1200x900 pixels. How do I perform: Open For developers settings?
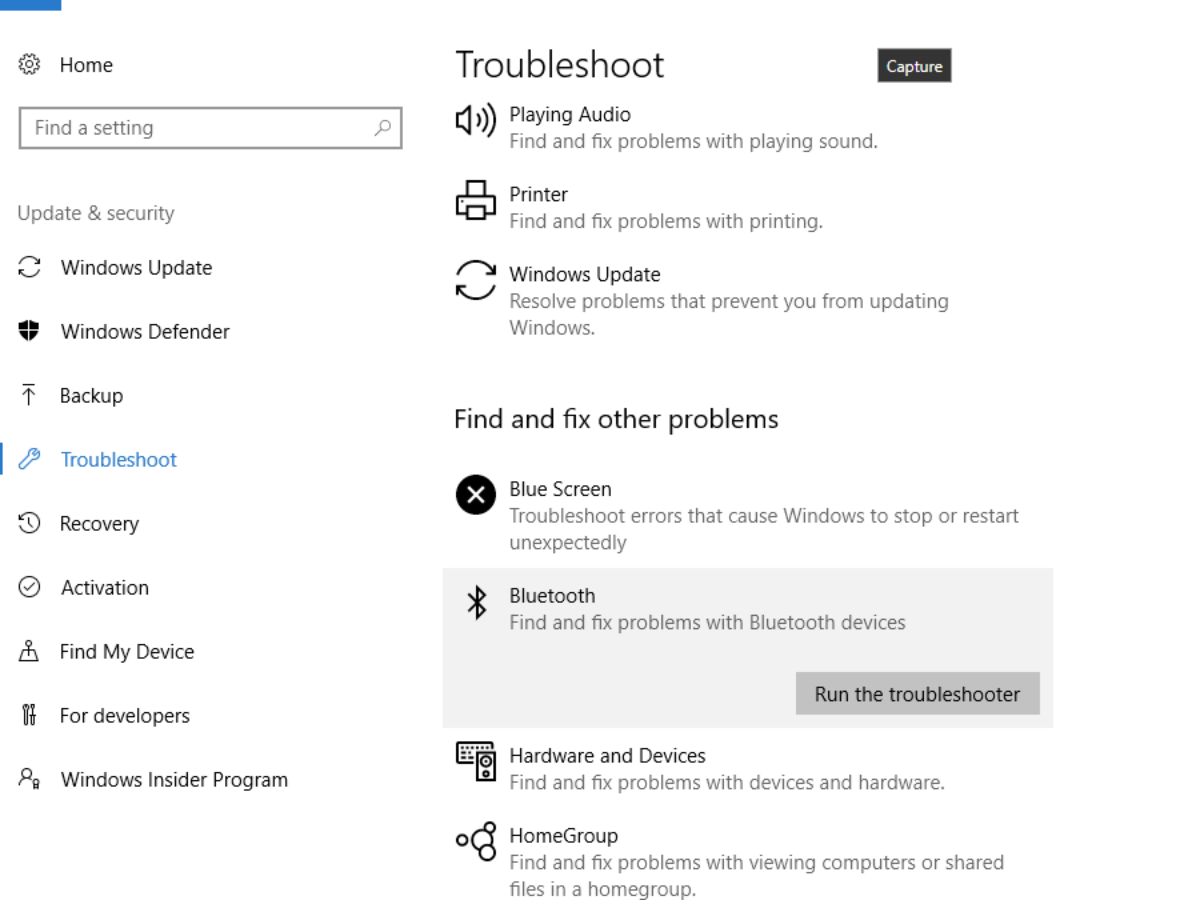click(x=124, y=716)
